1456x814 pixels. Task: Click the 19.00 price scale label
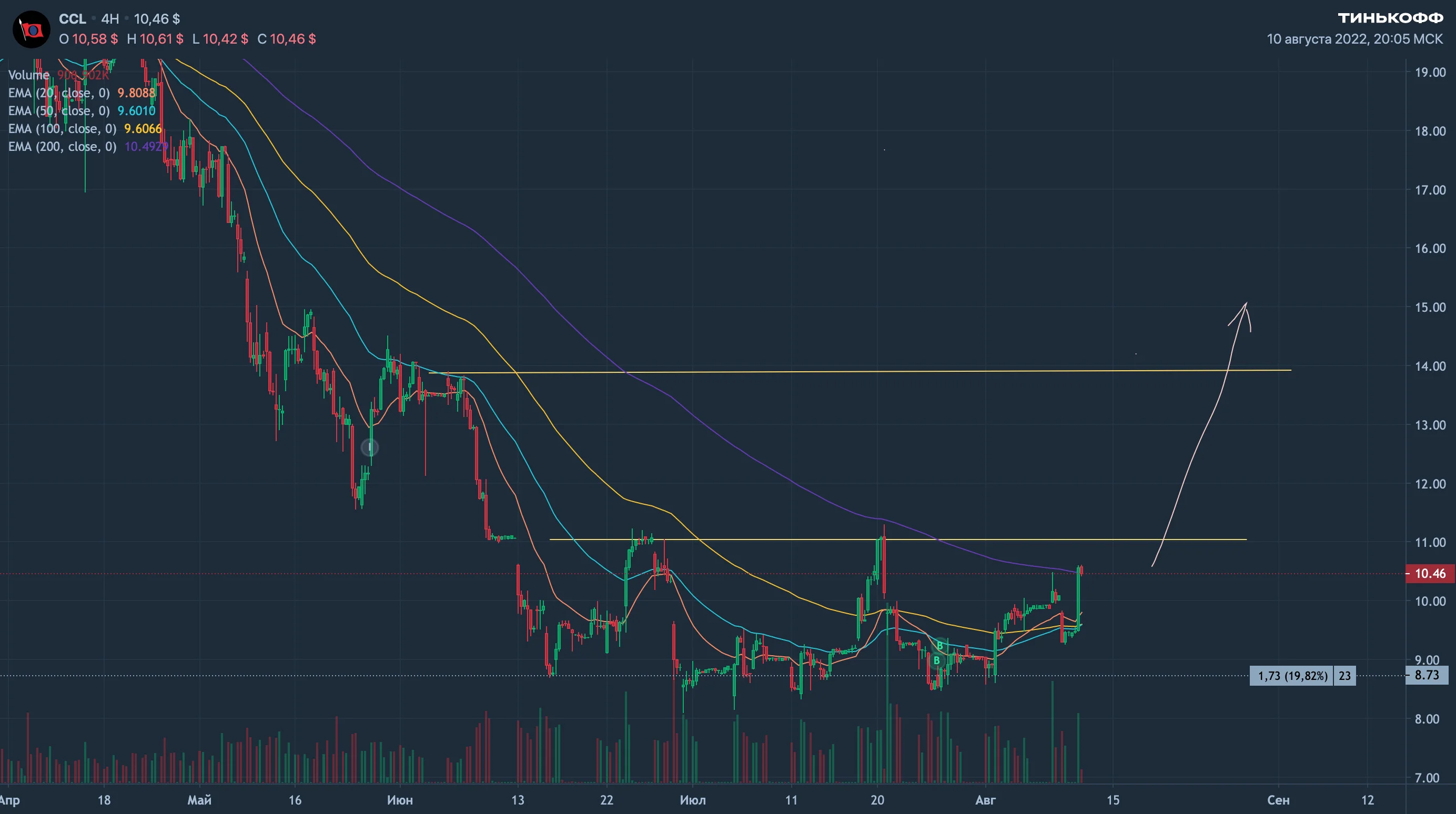tap(1430, 73)
